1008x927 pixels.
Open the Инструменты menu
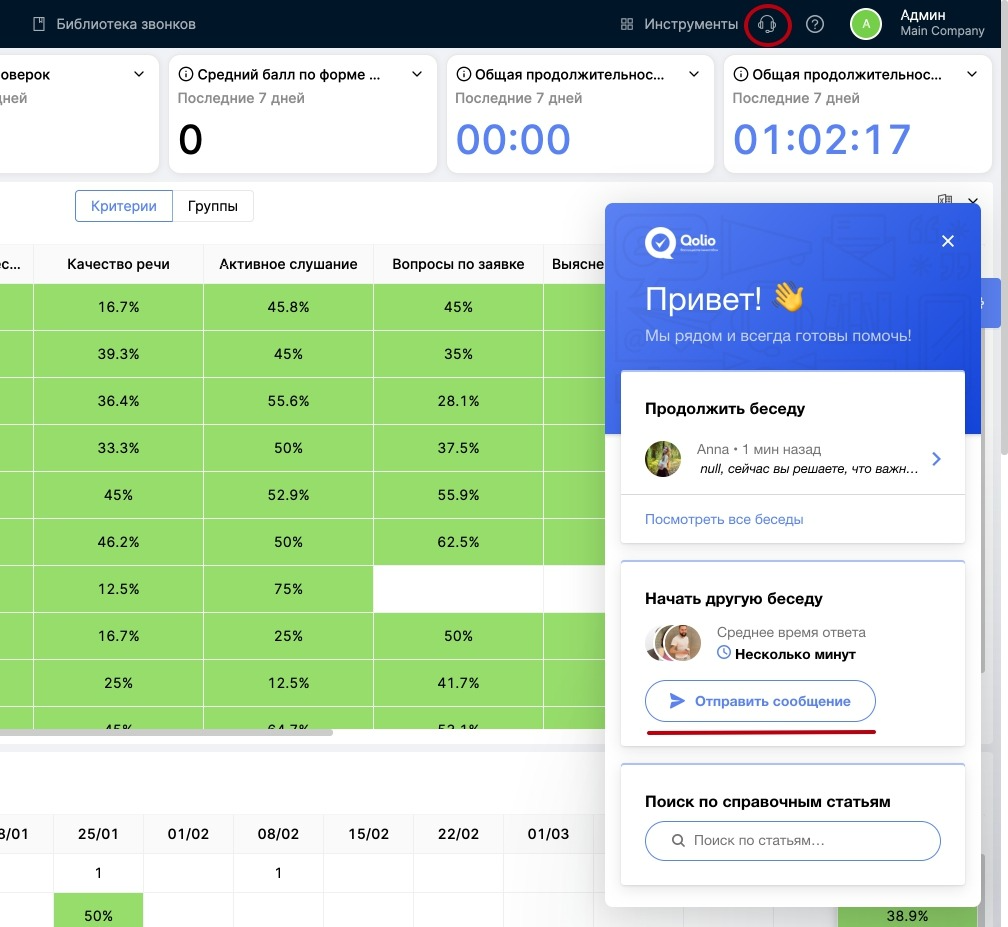679,24
